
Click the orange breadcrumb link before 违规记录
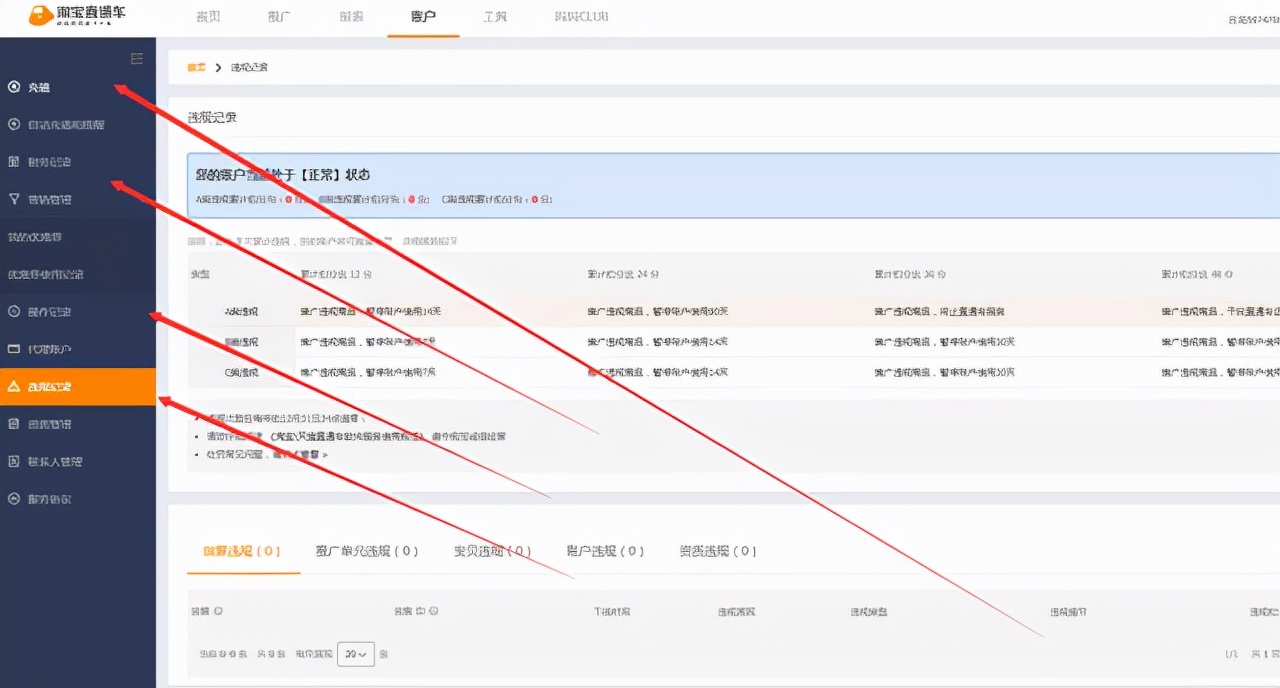pyautogui.click(x=196, y=67)
